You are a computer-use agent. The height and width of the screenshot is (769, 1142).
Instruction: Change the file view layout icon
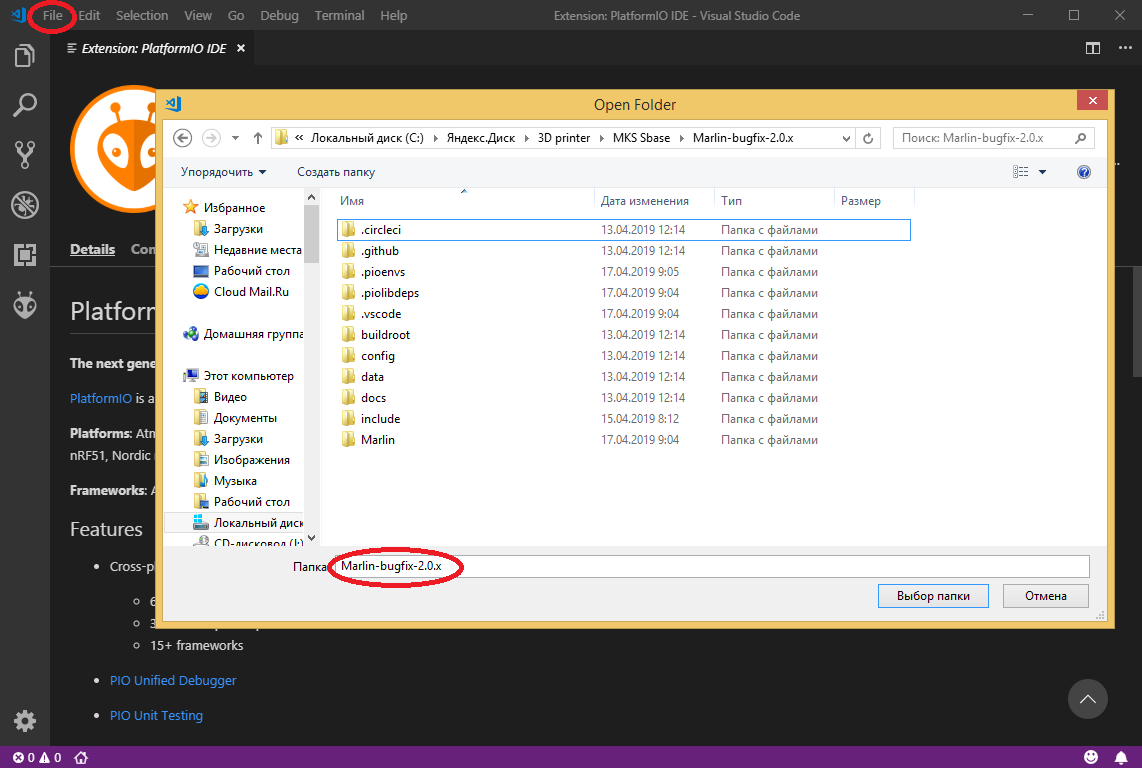click(x=1020, y=172)
